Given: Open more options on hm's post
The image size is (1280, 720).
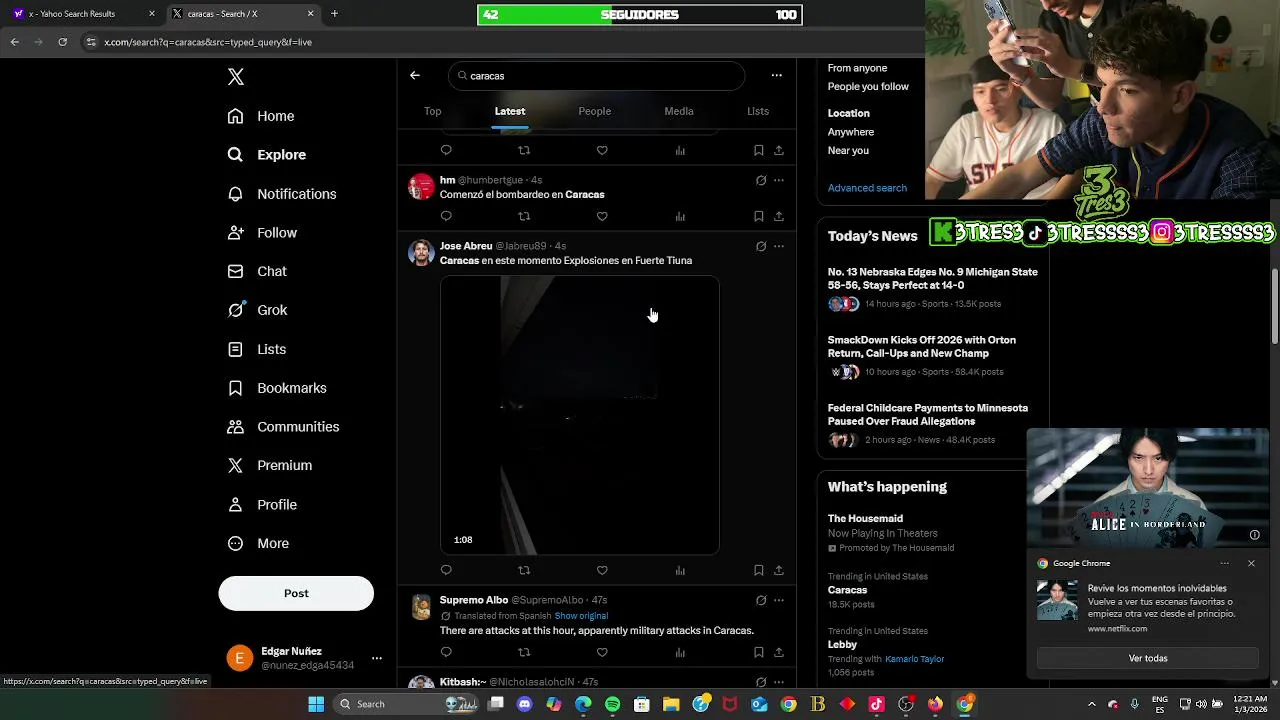Looking at the screenshot, I should [x=779, y=180].
